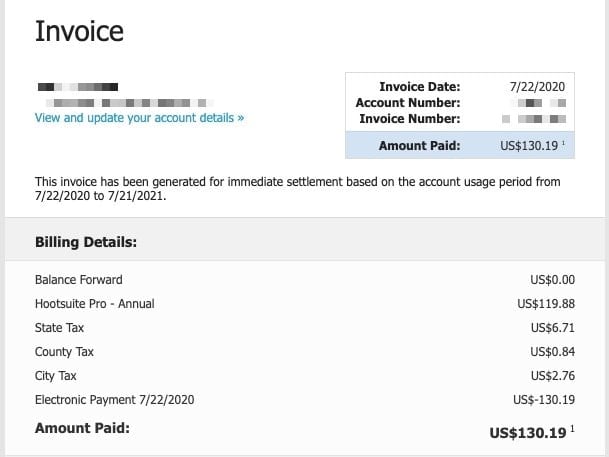
Task: Click the US$-130.19 payment amount
Action: (x=544, y=400)
